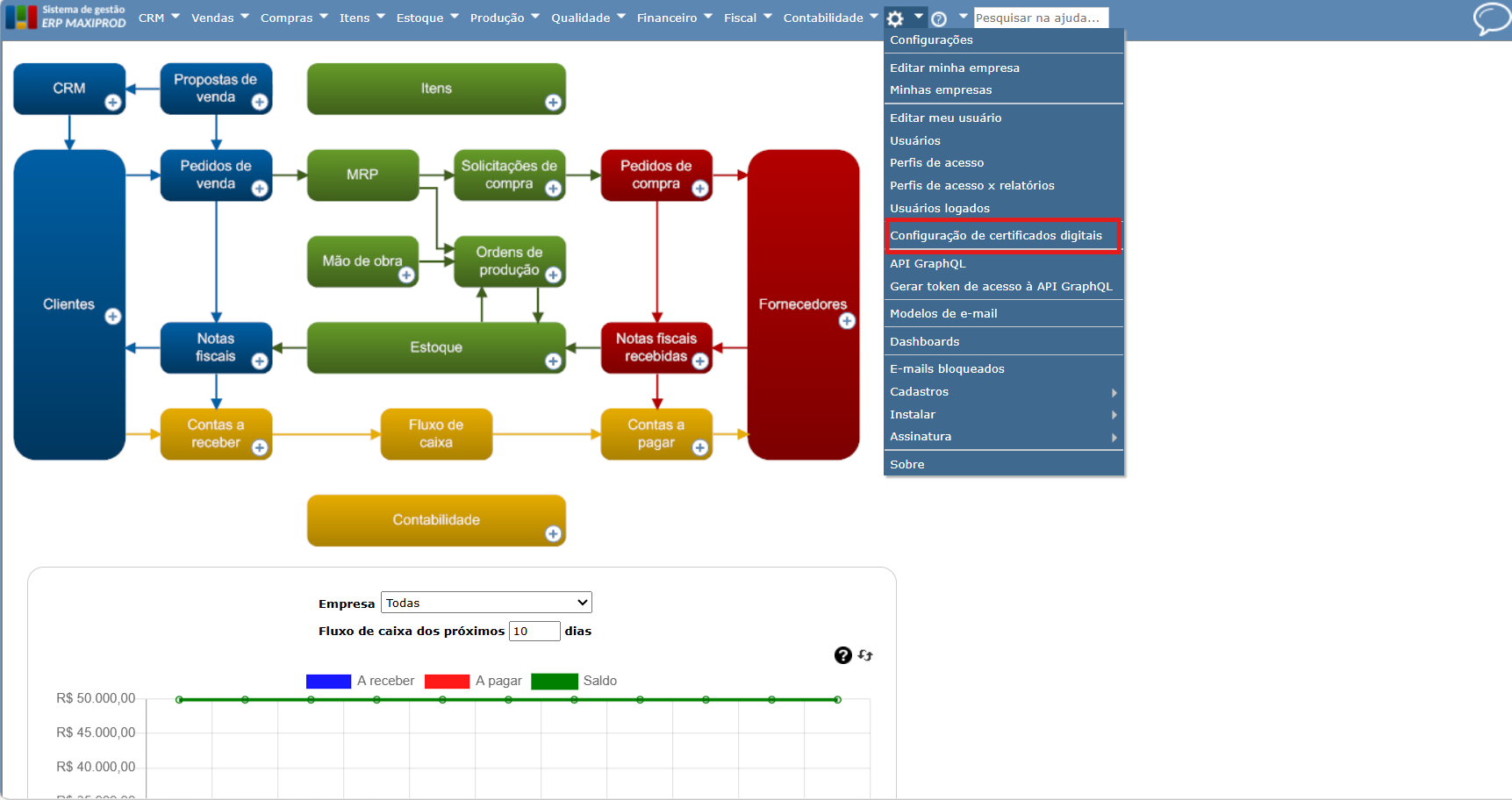
Task: Open the Contabilidade top menu
Action: point(830,18)
